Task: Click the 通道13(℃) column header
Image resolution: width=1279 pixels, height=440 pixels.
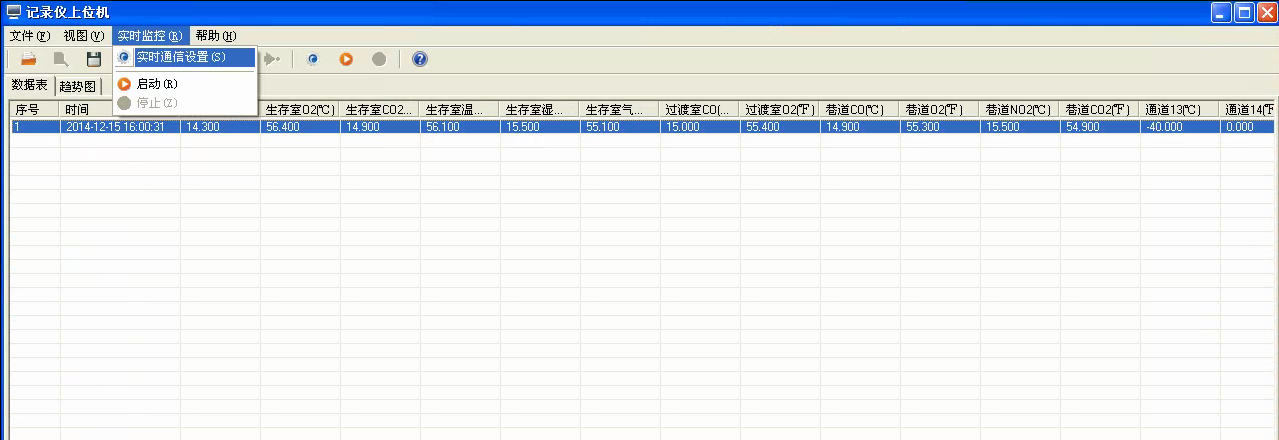Action: [x=1180, y=109]
